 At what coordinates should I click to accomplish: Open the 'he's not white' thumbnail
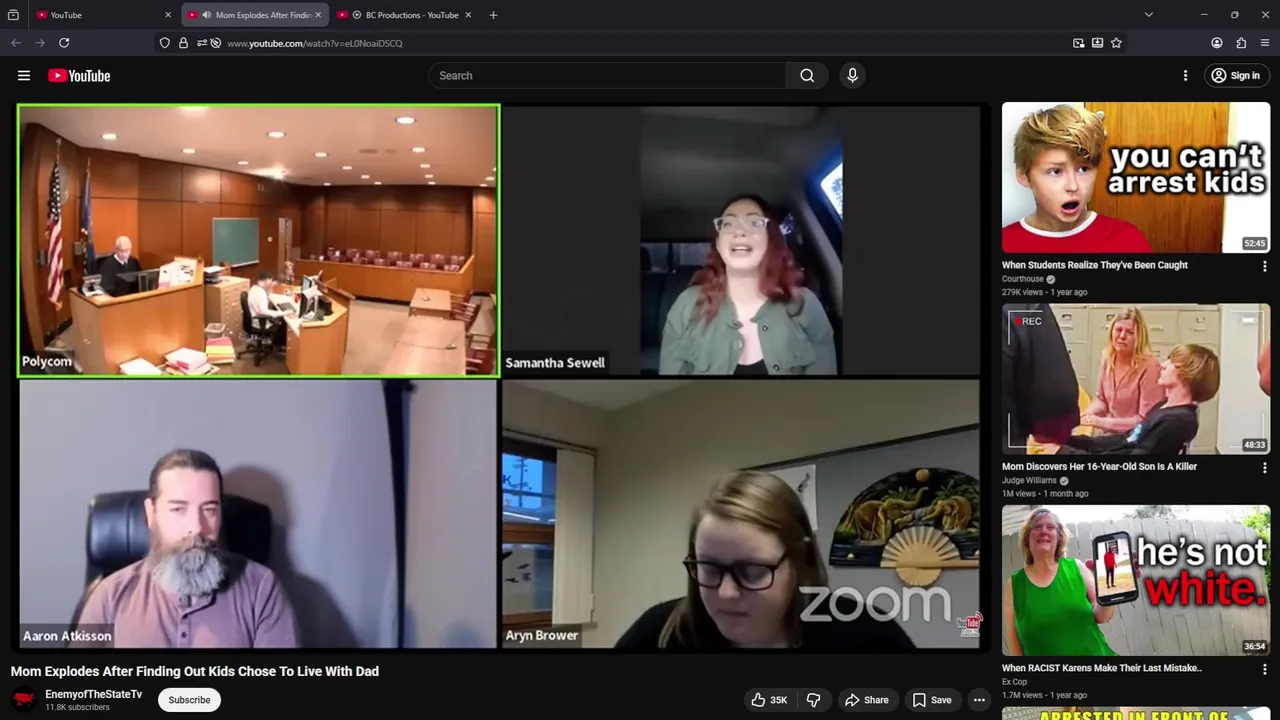pos(1136,580)
